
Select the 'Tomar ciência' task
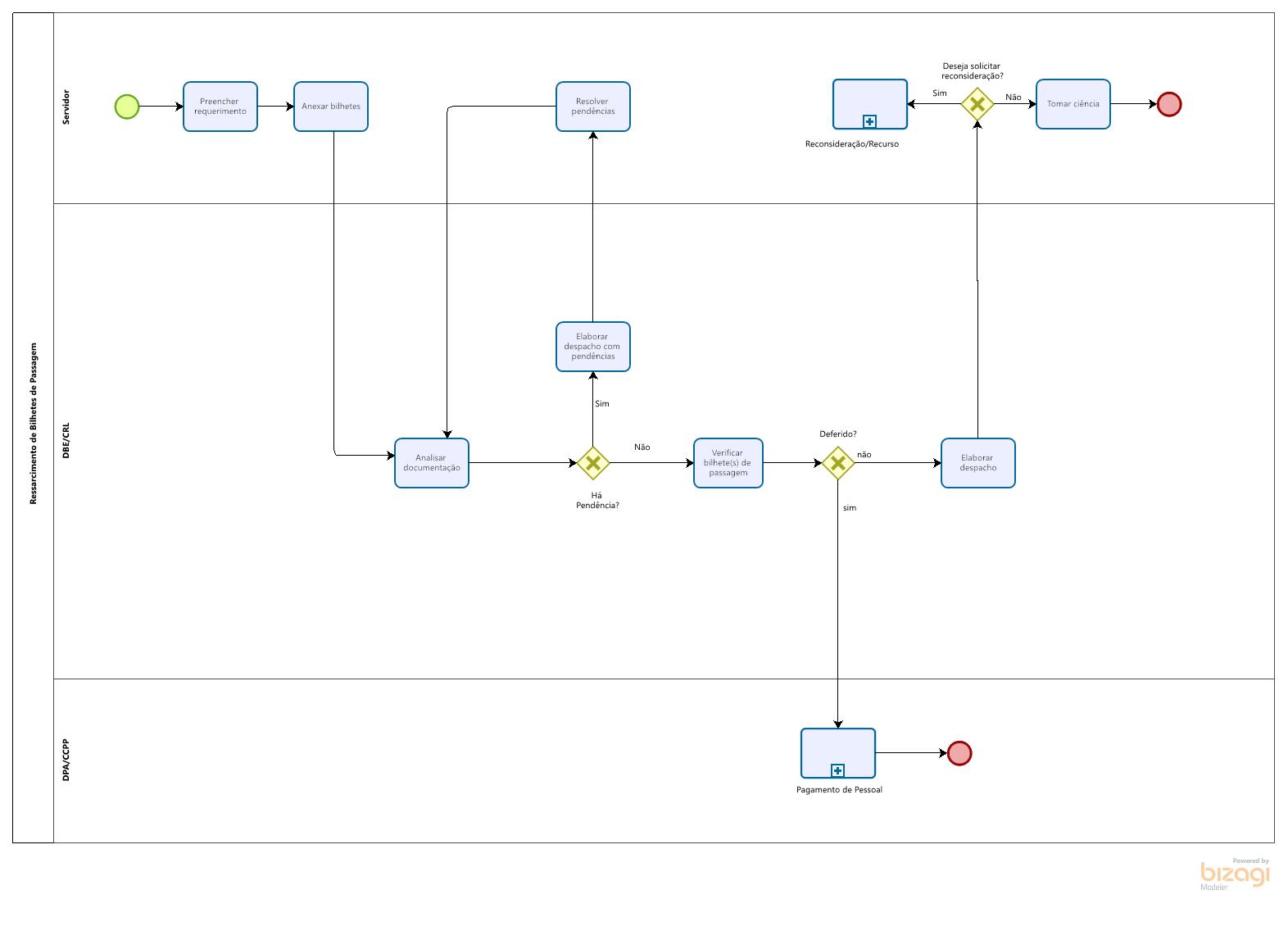pos(1073,104)
